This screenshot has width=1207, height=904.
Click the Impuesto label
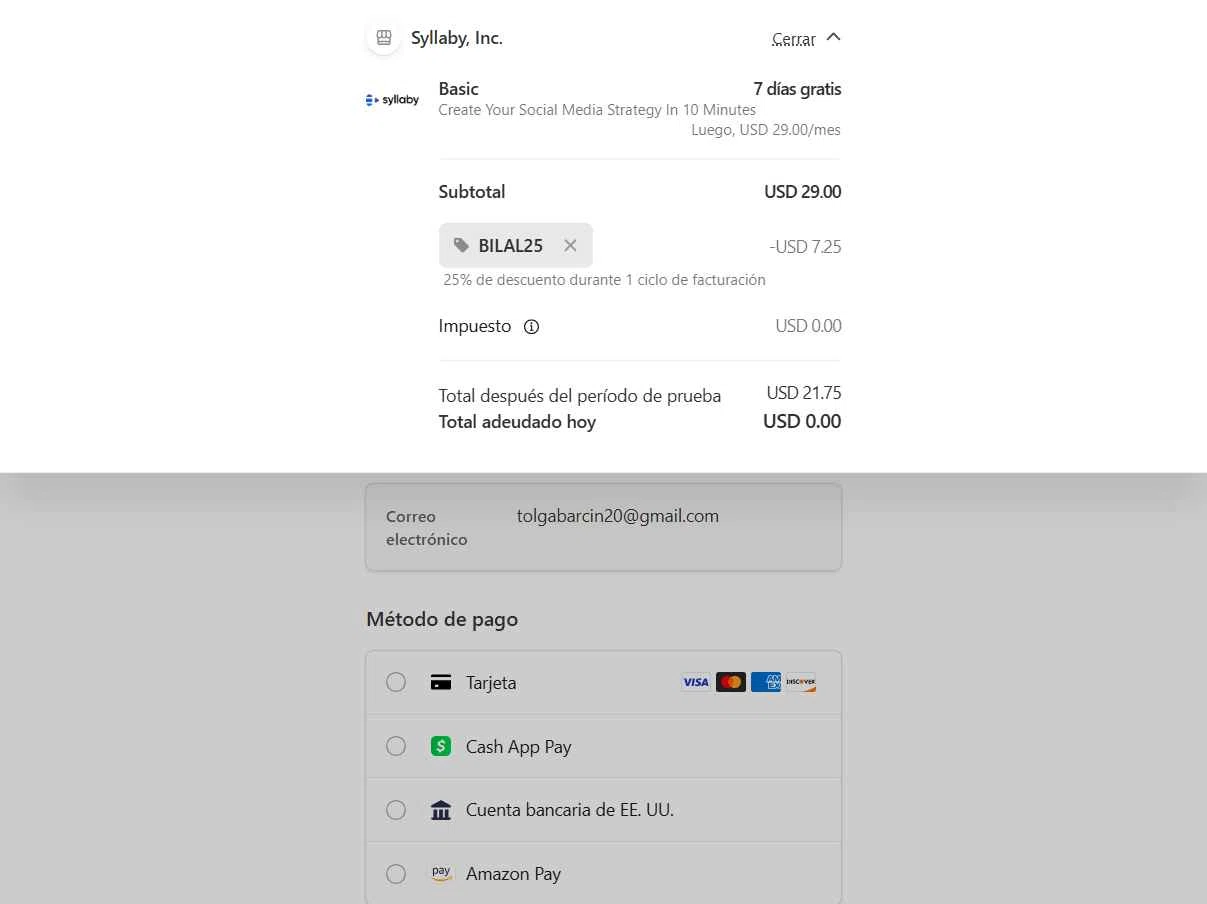coord(475,326)
